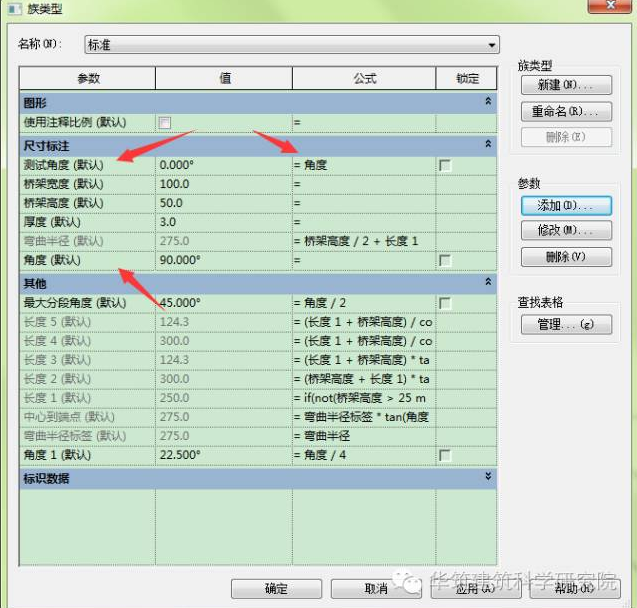The width and height of the screenshot is (637, 608).
Task: Click the 应用 apply button
Action: pyautogui.click(x=476, y=589)
